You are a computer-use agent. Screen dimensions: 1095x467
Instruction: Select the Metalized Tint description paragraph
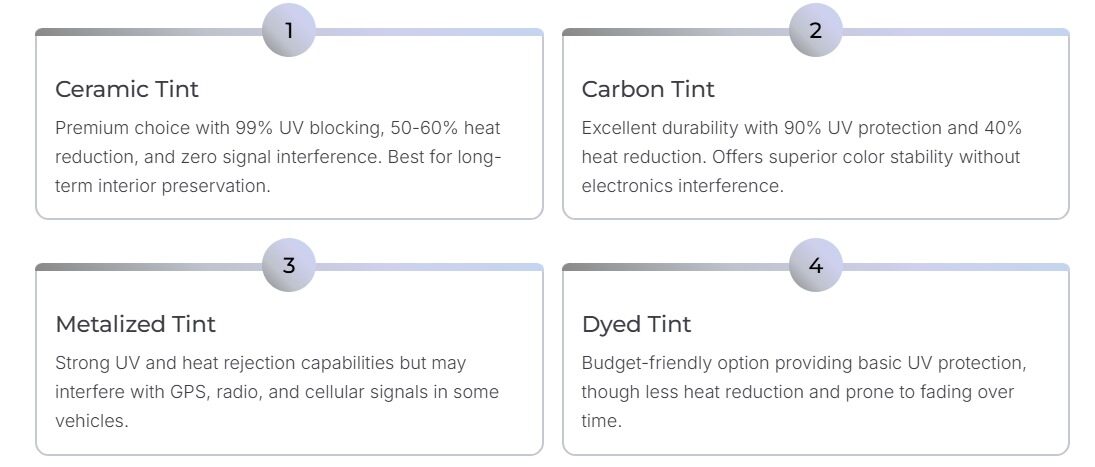coord(277,392)
